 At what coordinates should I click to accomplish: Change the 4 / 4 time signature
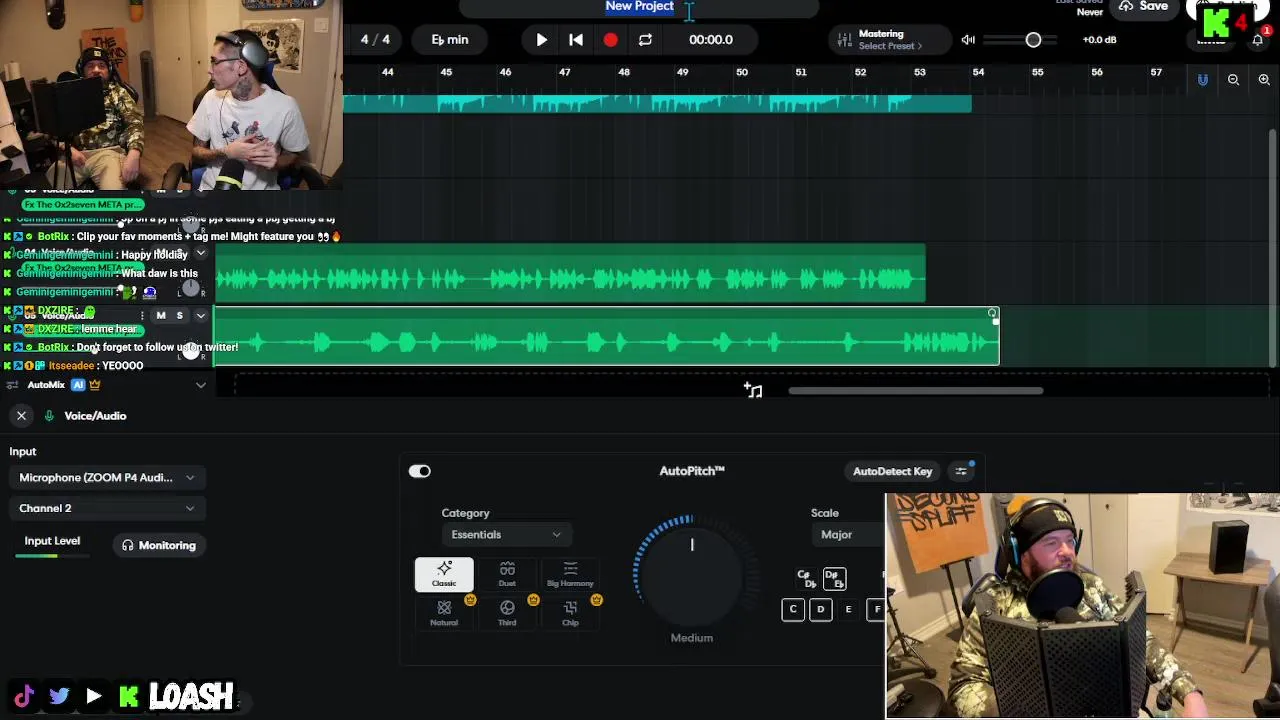tap(375, 40)
